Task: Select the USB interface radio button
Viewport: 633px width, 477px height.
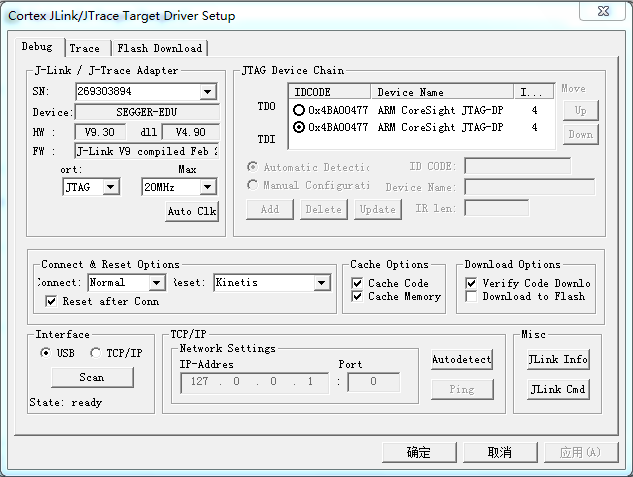Action: (x=46, y=353)
